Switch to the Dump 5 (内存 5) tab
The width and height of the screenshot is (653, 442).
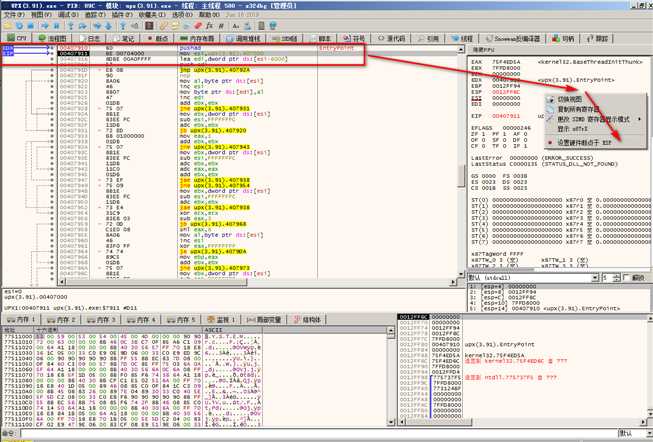tap(182, 320)
